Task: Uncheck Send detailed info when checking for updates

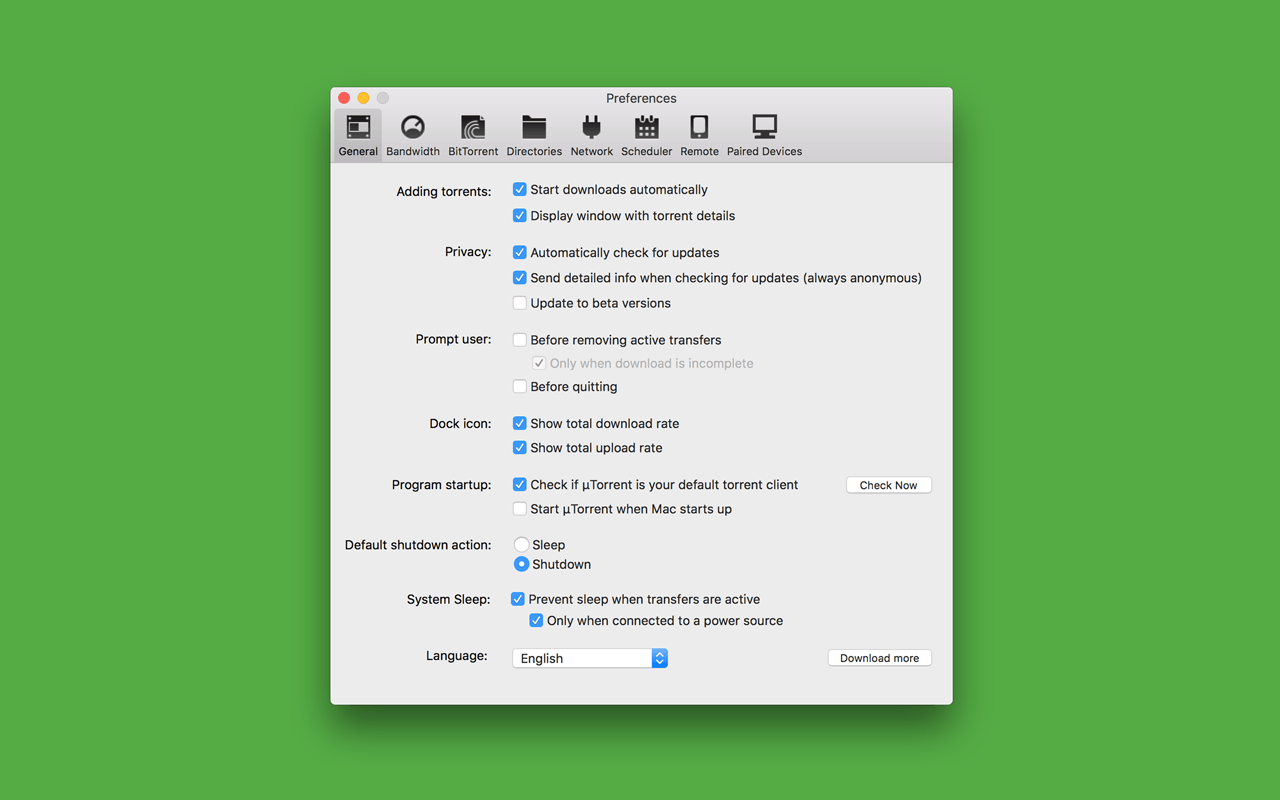Action: point(520,277)
